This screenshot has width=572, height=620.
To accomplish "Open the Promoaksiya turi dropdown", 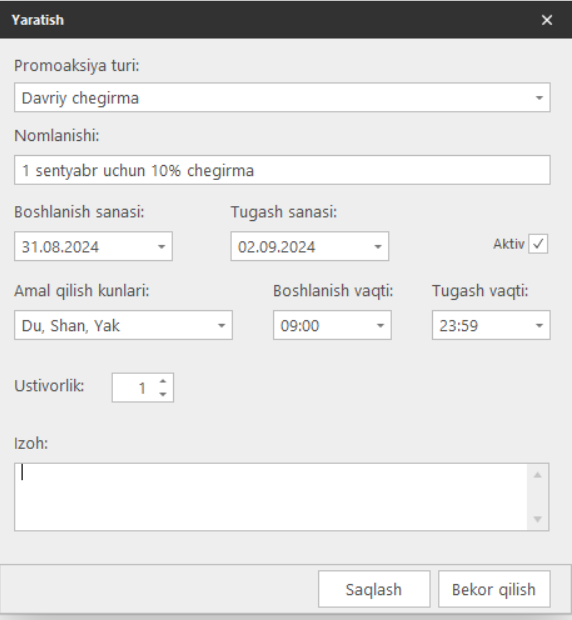I will [282, 97].
